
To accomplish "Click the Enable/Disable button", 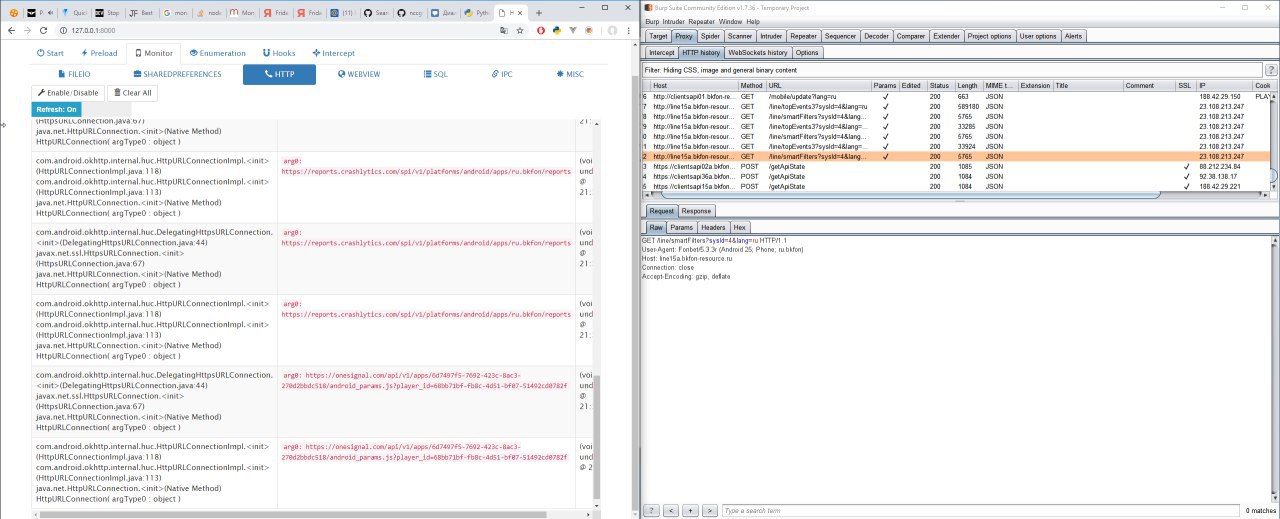I will click(x=67, y=93).
